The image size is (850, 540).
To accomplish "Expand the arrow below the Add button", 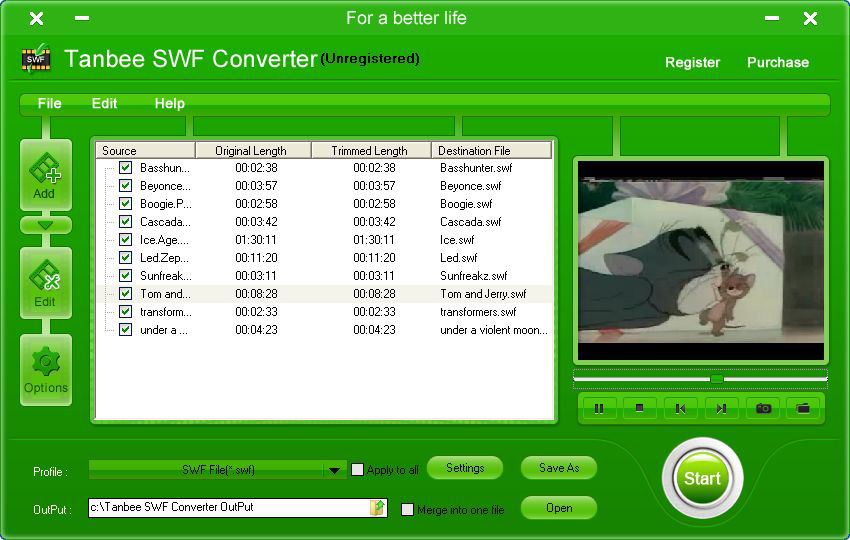I will 46,225.
